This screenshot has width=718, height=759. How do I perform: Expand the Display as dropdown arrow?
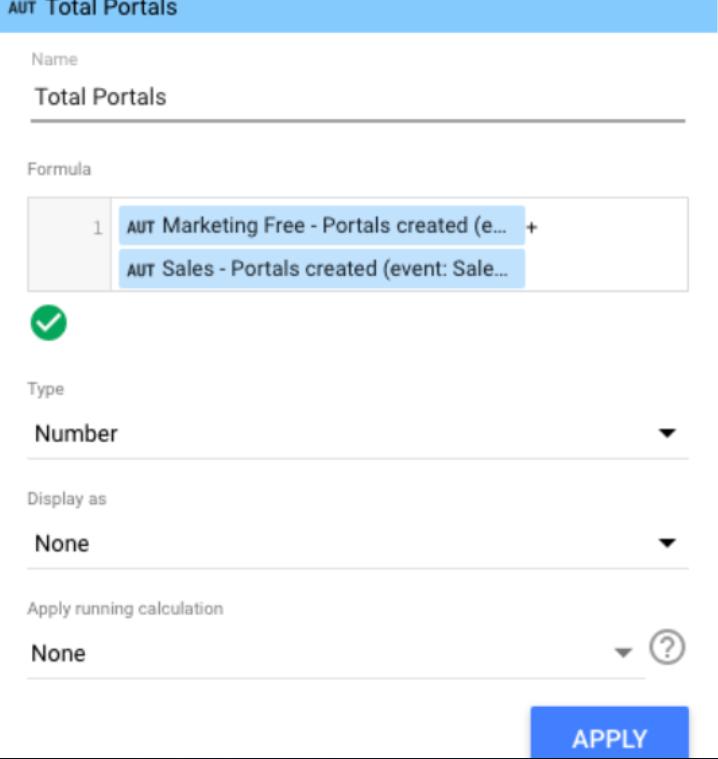tap(667, 544)
